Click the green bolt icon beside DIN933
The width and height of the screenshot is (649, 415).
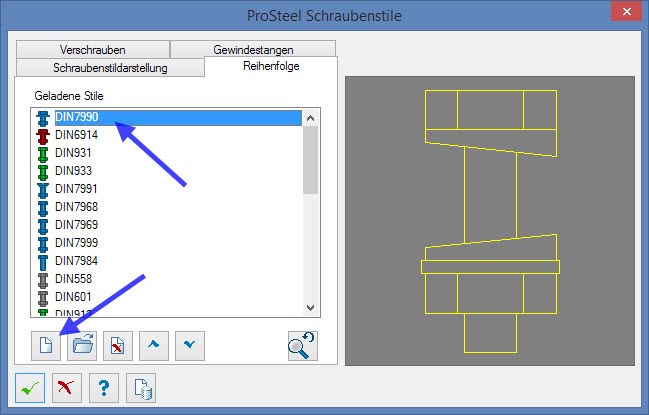(x=43, y=172)
